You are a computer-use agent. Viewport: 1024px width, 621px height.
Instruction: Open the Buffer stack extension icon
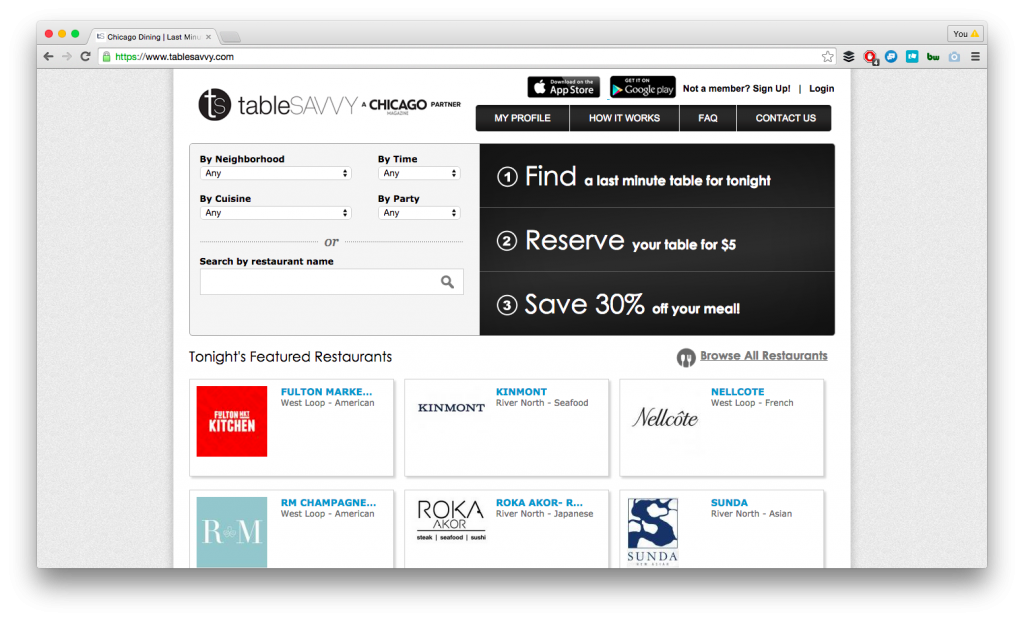click(848, 57)
